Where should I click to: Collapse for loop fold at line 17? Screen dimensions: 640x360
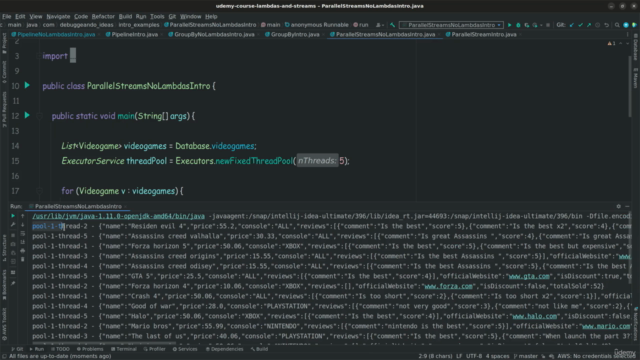click(39, 191)
